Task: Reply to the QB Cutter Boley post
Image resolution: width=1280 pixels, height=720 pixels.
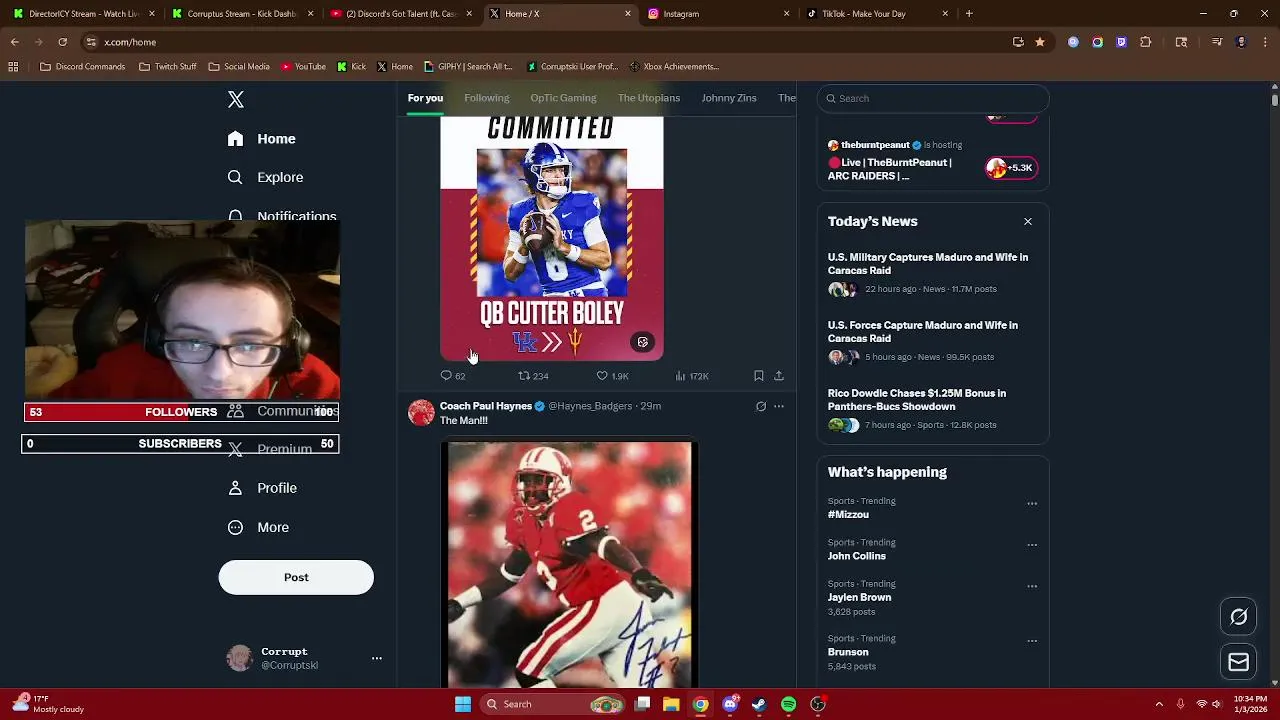Action: (x=453, y=376)
